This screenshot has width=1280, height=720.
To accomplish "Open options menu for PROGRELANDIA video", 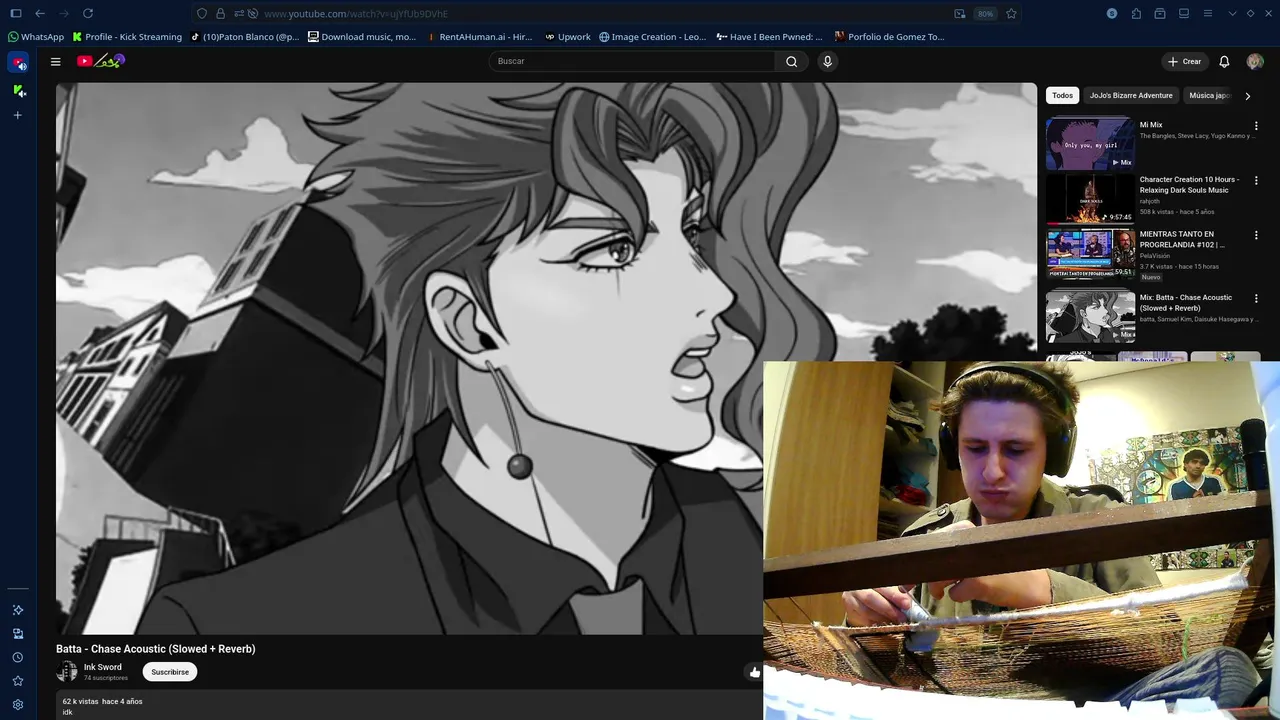I will pos(1256,236).
